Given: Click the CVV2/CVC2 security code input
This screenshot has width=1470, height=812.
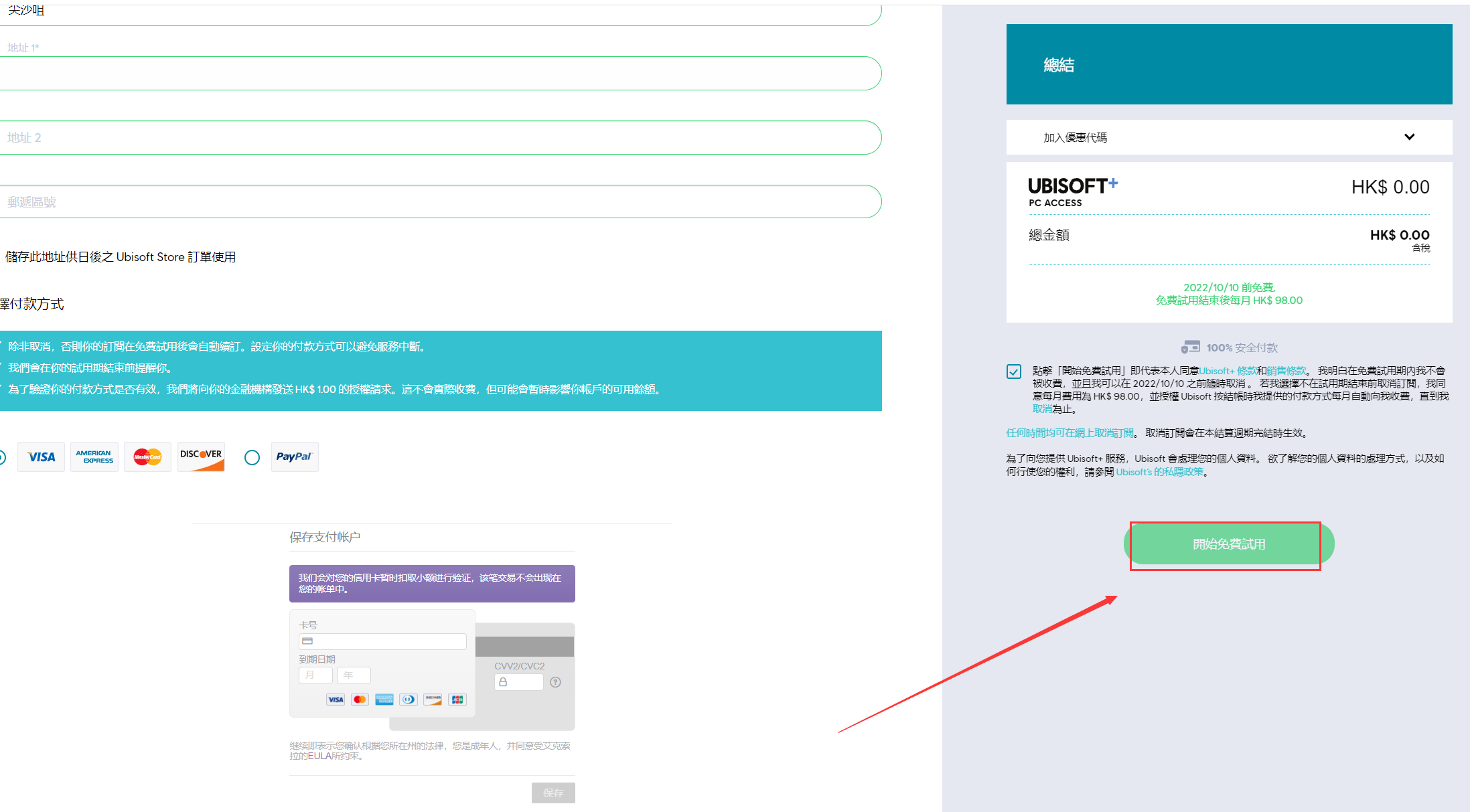Looking at the screenshot, I should point(518,682).
